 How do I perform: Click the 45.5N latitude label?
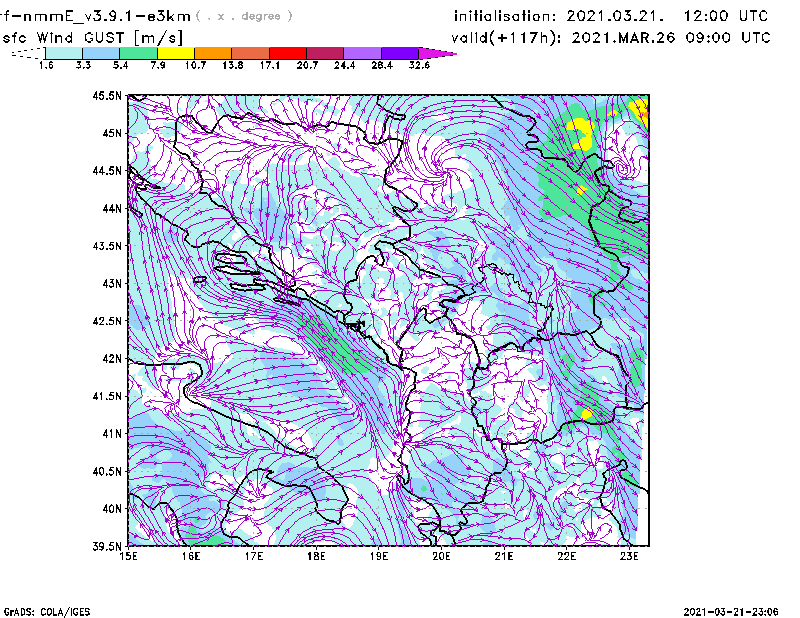tap(107, 96)
